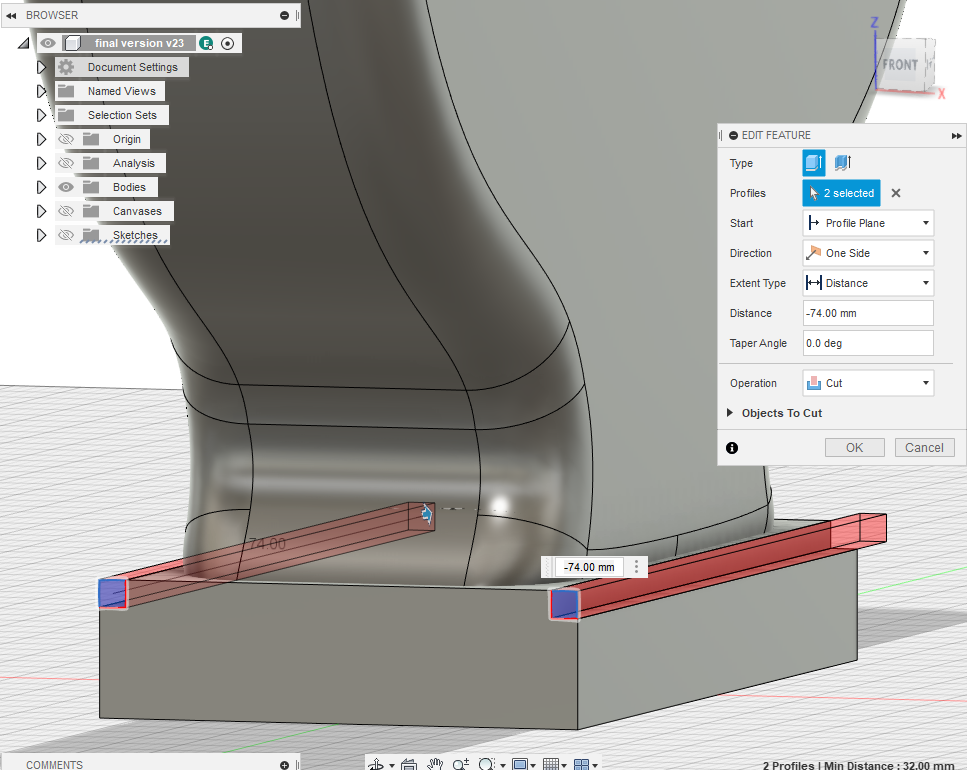Select the final version v23 component icon
Viewport: 967px width, 770px height.
[x=73, y=43]
